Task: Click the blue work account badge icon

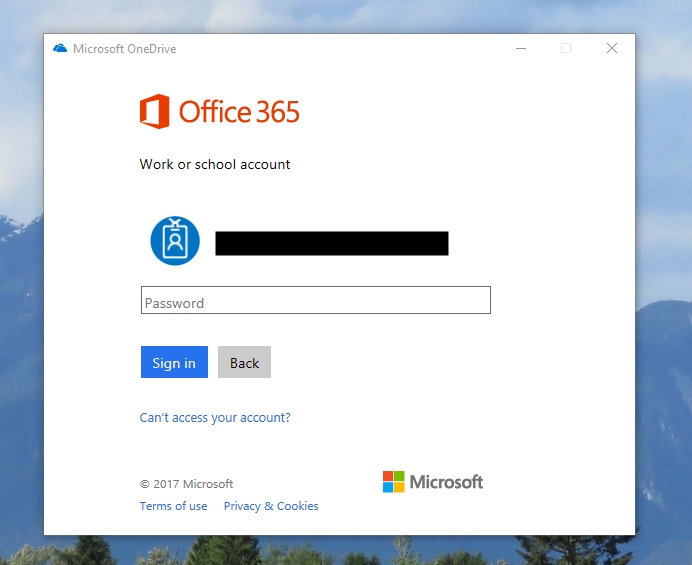Action: coord(175,241)
